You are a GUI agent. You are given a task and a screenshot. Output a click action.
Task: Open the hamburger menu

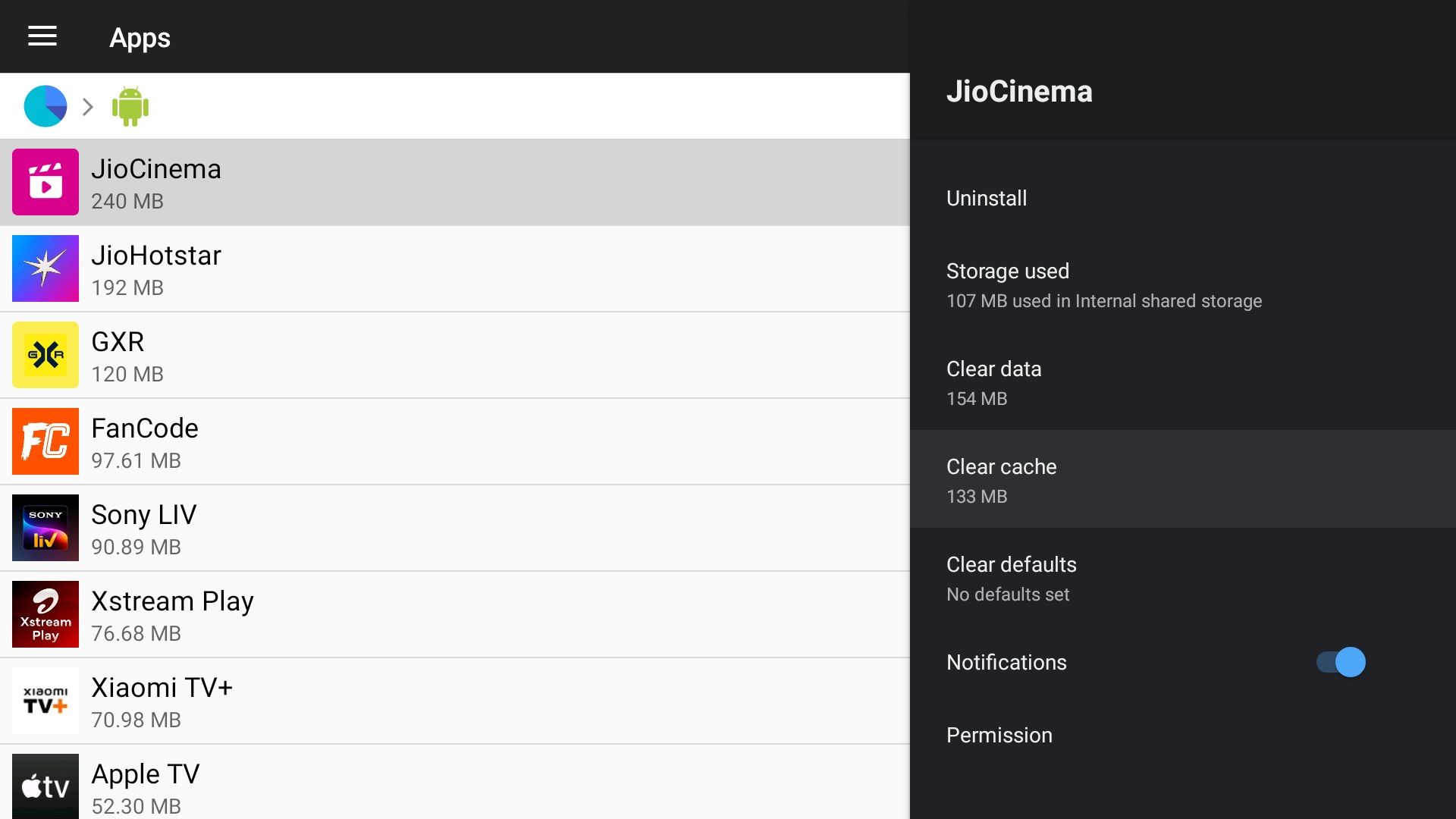(x=42, y=36)
